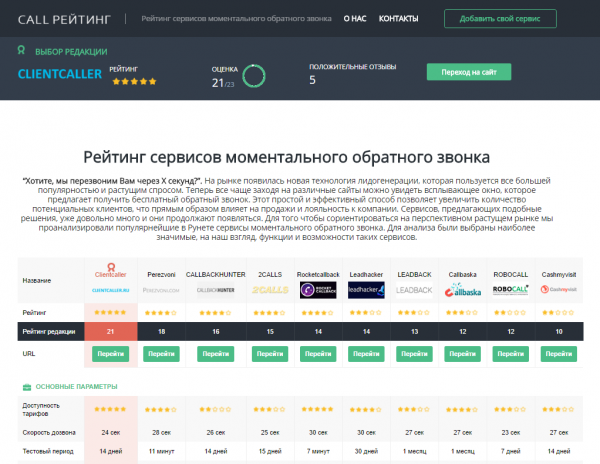Click the CALL РЕЙТИНГ site logo

(64, 19)
